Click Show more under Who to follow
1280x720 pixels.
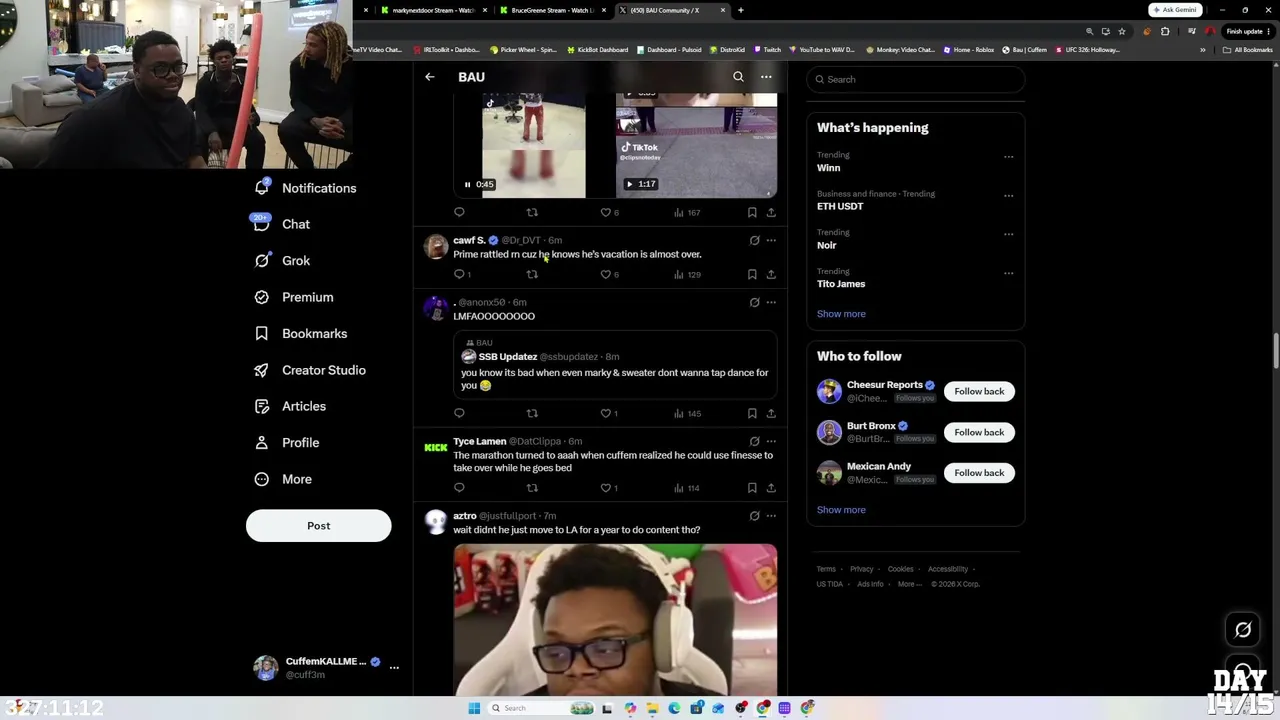tap(841, 510)
